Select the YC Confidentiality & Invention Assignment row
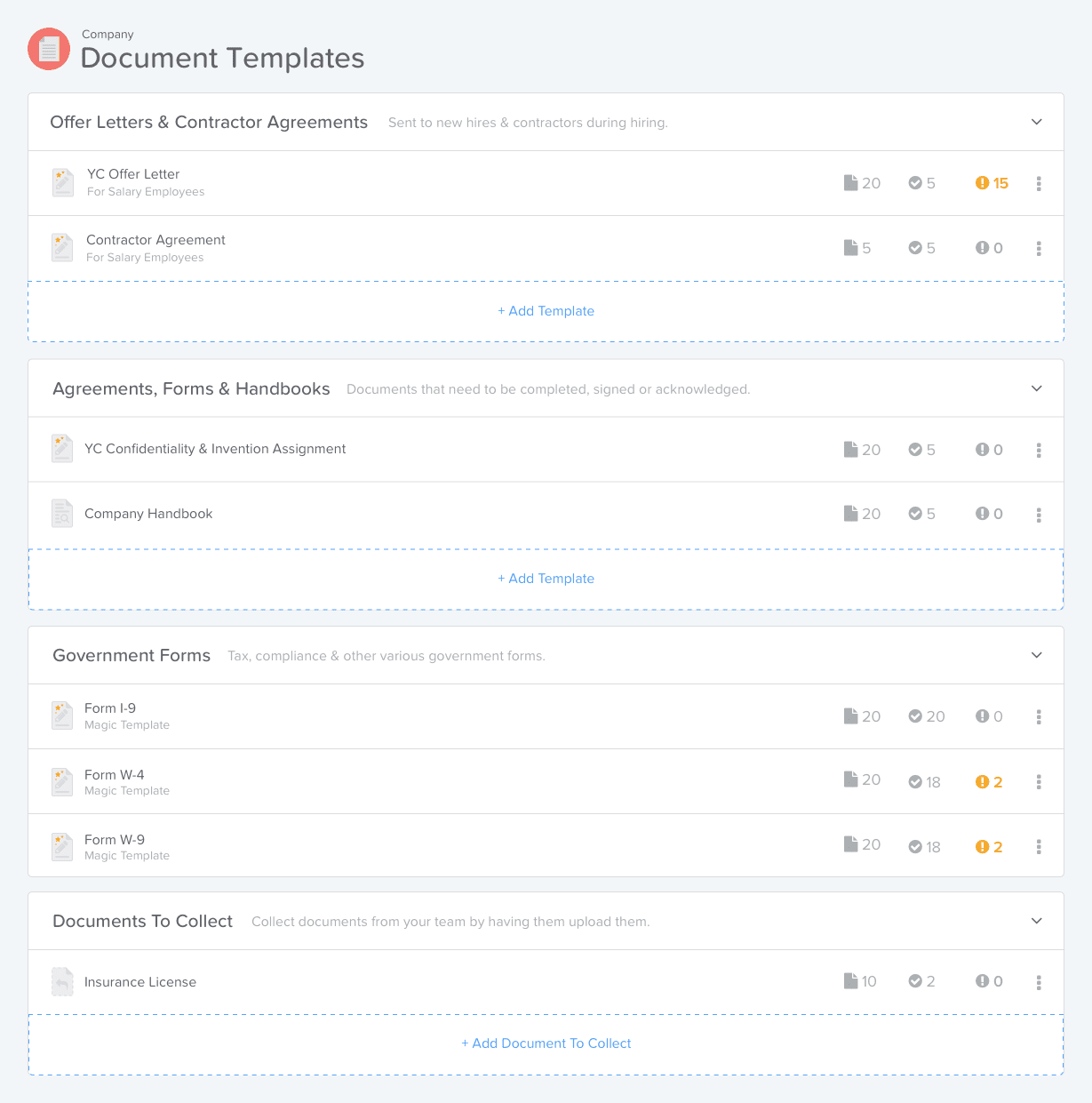This screenshot has height=1103, width=1092. pyautogui.click(x=215, y=449)
